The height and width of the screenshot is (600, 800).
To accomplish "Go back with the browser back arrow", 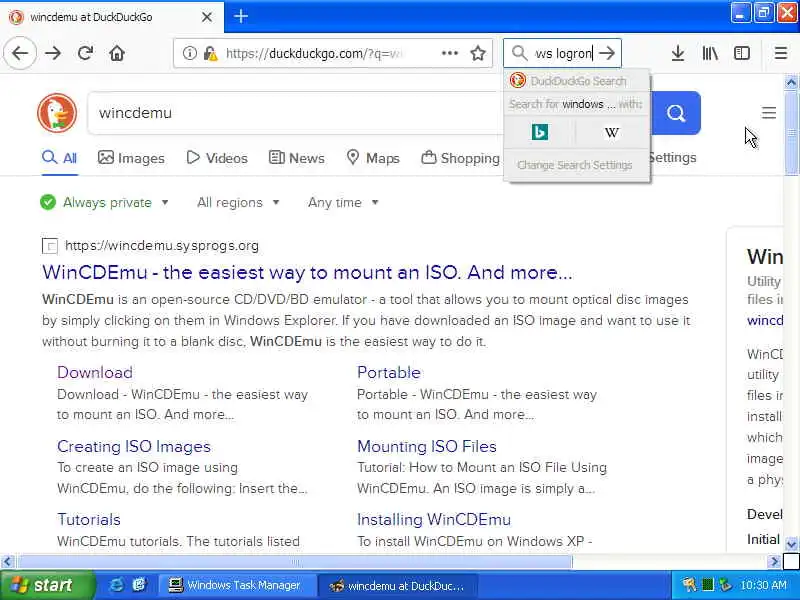I will coord(20,53).
